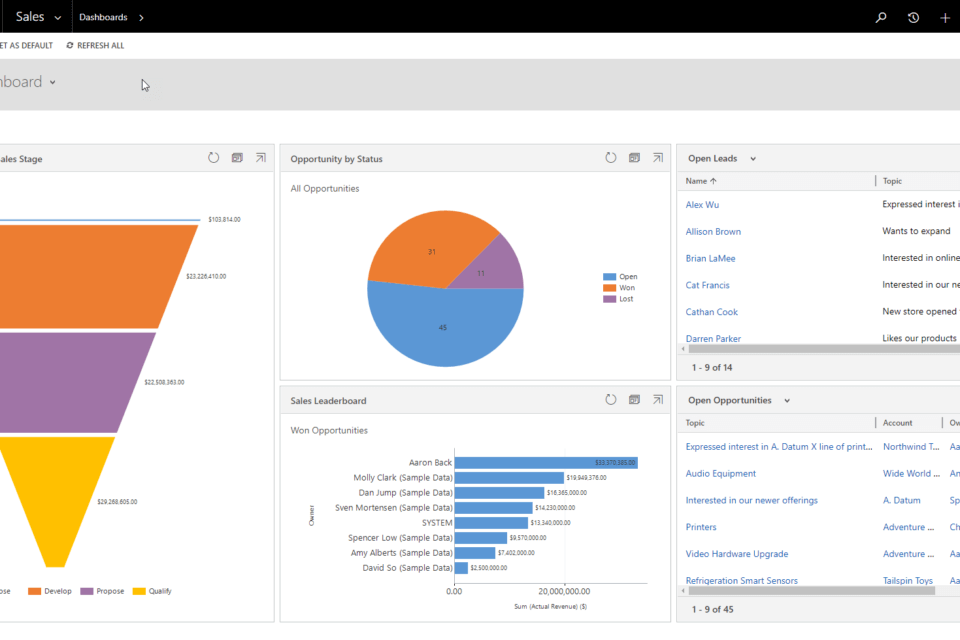
Task: Enlarge the Opportunity by Status chart
Action: (657, 158)
